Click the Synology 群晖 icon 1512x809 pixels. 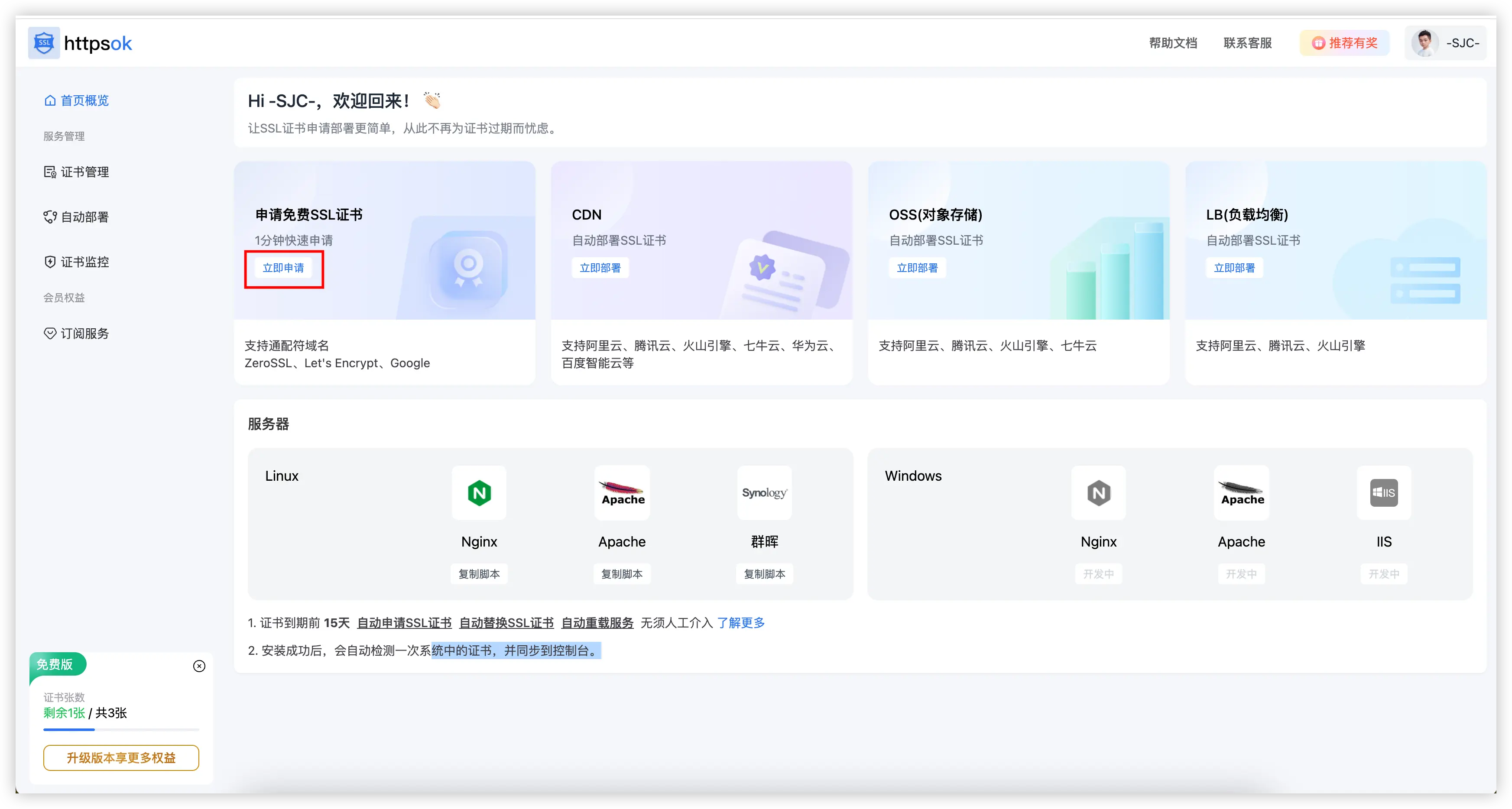pos(764,493)
